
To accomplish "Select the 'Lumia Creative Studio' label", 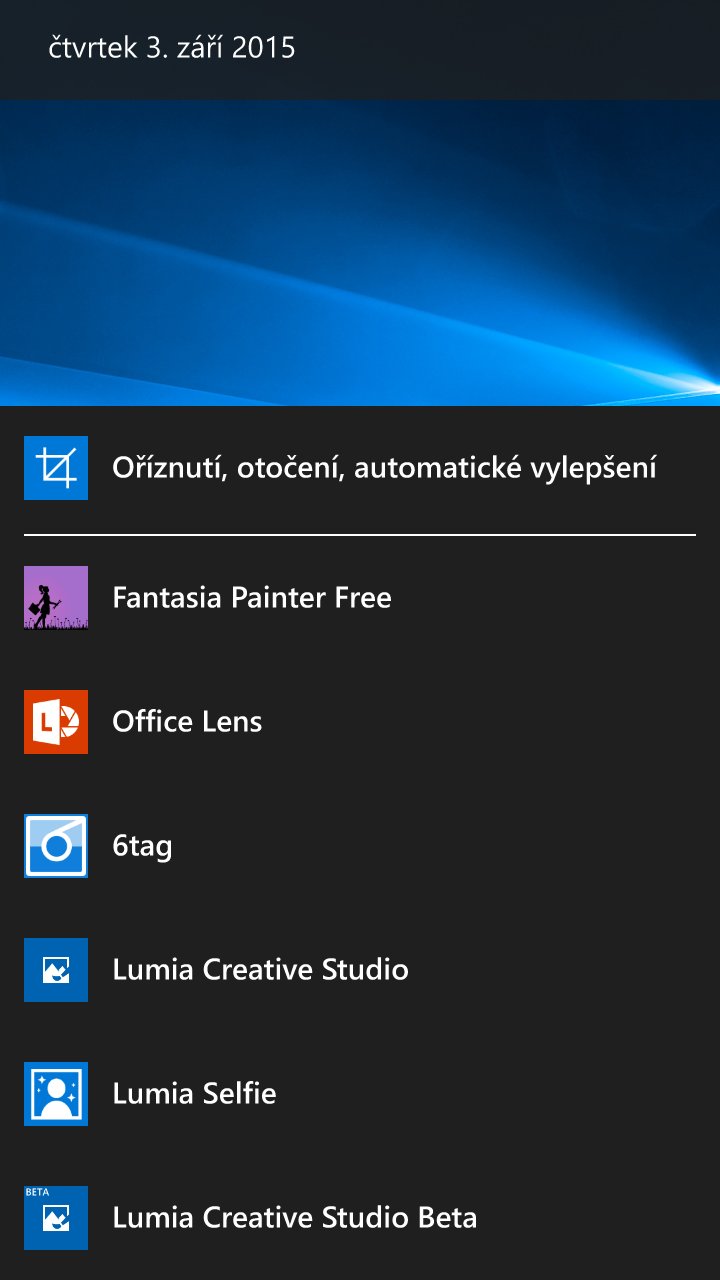I will (260, 970).
